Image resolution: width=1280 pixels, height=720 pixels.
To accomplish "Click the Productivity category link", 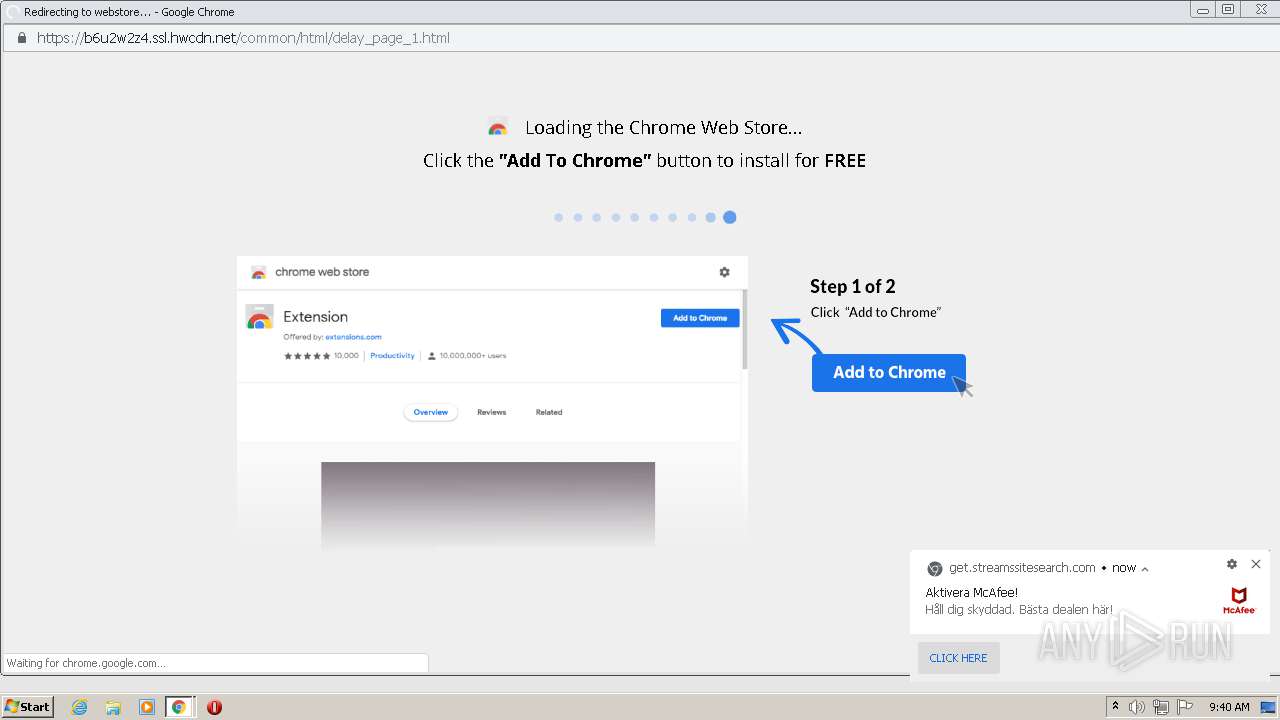I will coord(392,356).
